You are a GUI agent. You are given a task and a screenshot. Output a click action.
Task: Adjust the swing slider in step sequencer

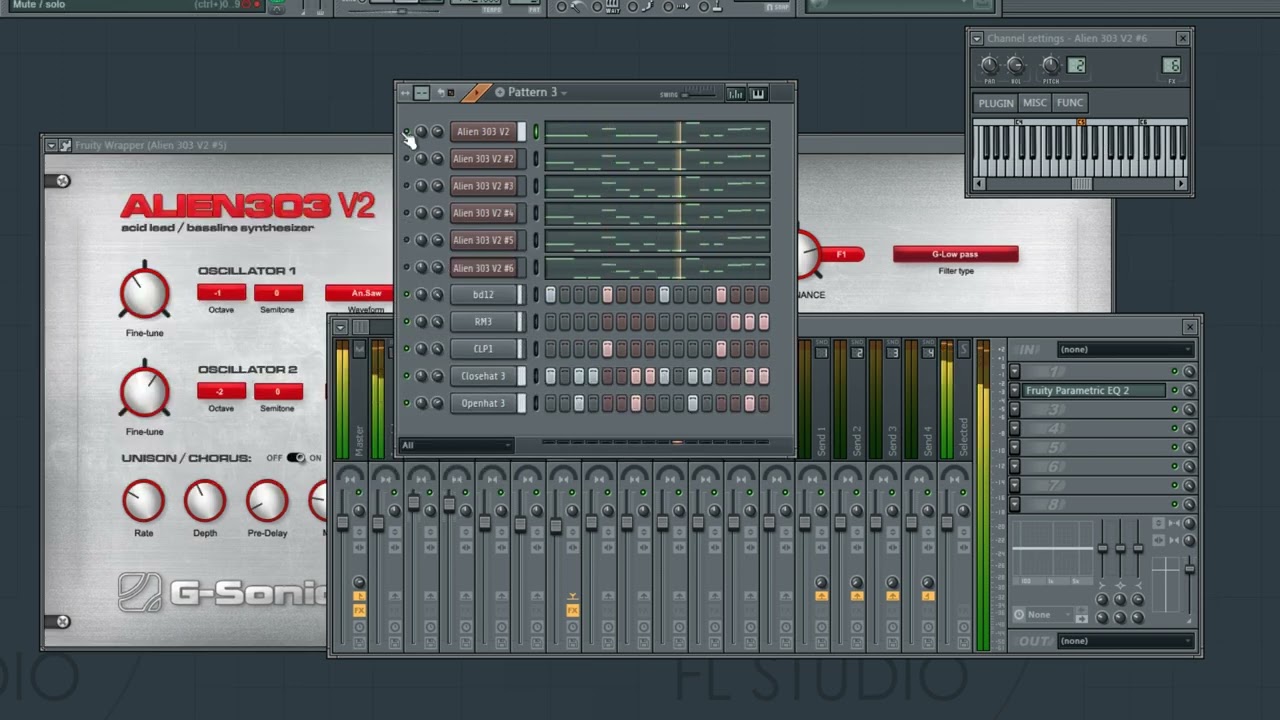pyautogui.click(x=699, y=95)
